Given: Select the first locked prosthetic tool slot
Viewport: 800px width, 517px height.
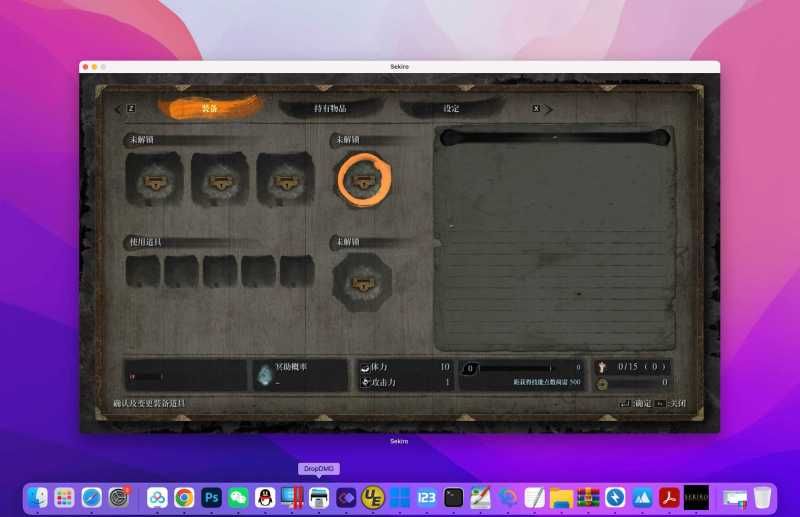Looking at the screenshot, I should pos(154,179).
